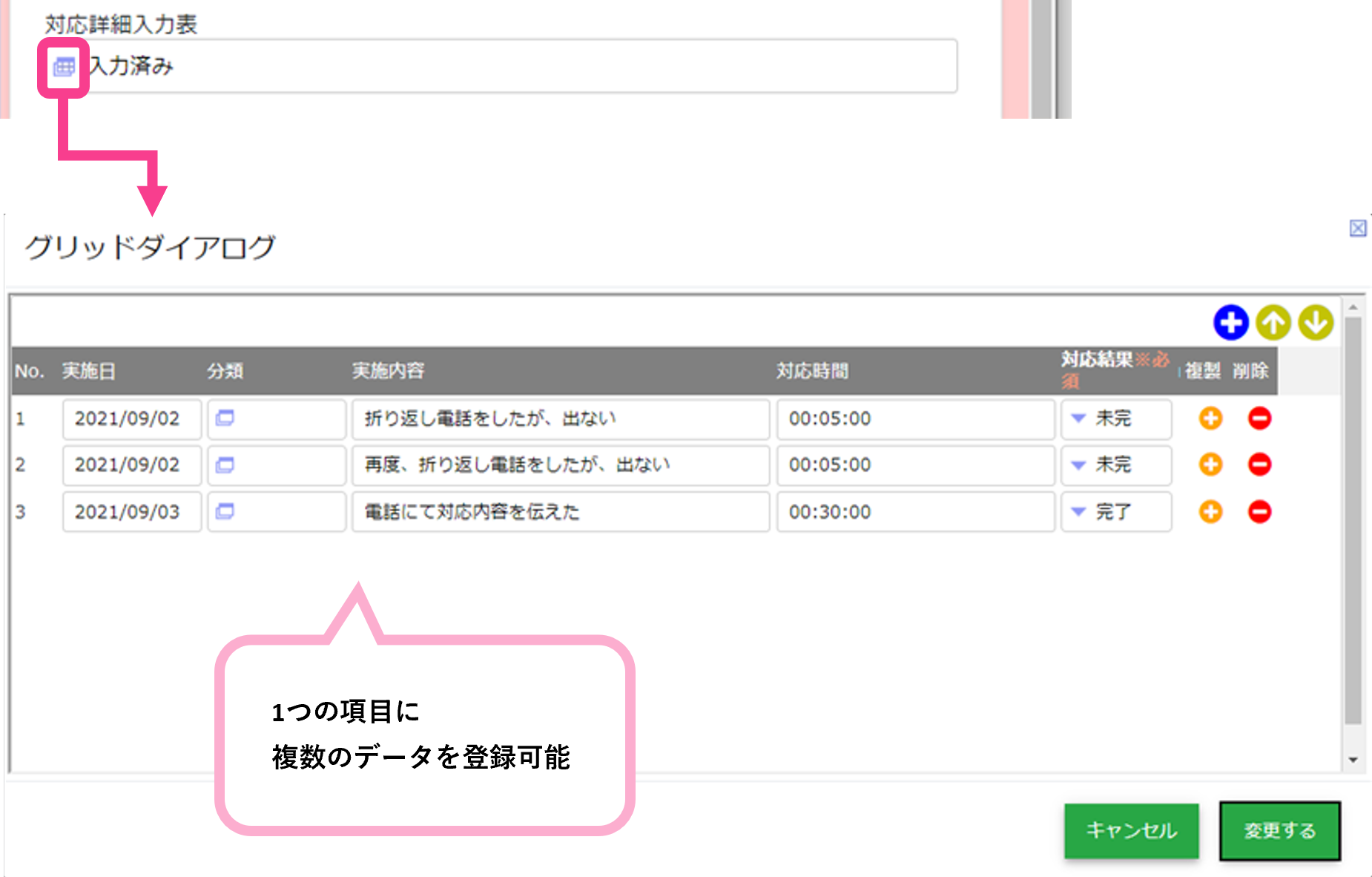Click the 実施日 column header
The height and width of the screenshot is (877, 1372).
88,371
